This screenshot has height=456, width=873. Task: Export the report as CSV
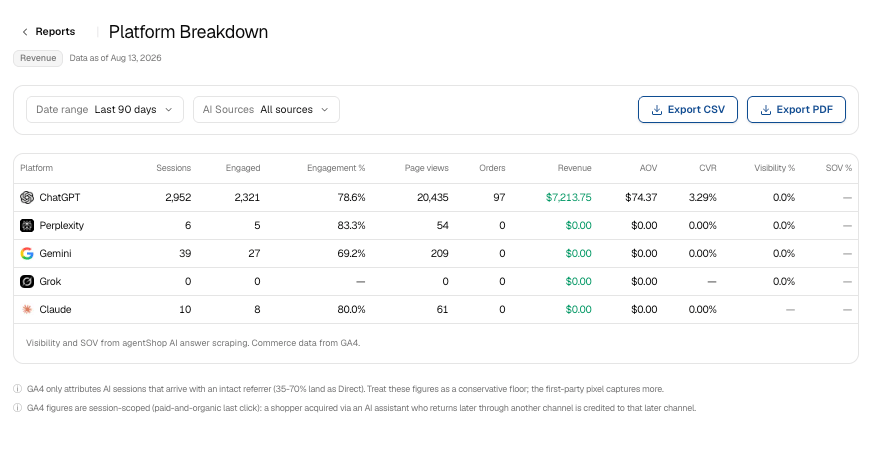pos(688,110)
